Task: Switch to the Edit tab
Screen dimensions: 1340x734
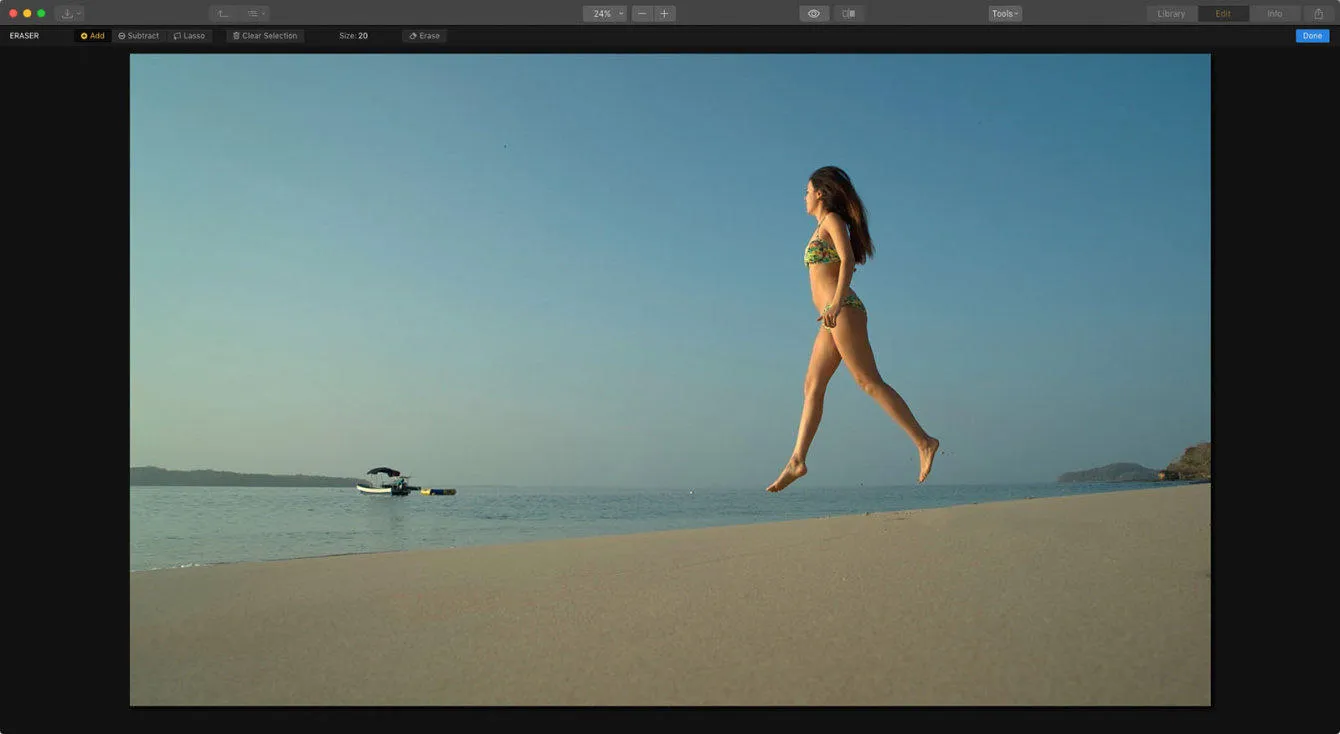Action: (x=1223, y=14)
